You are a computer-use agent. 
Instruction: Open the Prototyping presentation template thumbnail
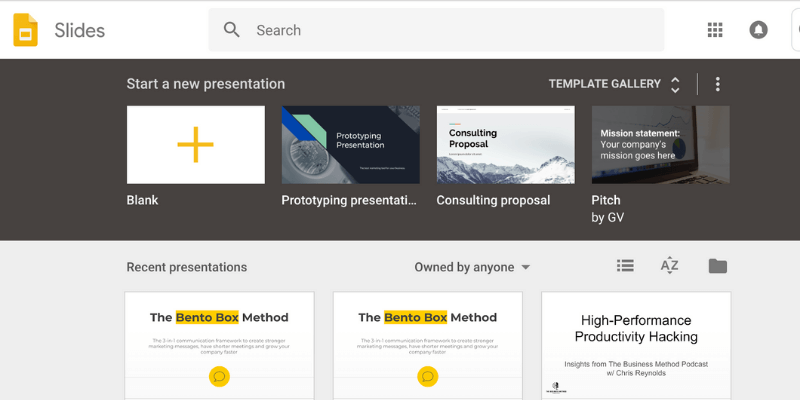pyautogui.click(x=351, y=145)
